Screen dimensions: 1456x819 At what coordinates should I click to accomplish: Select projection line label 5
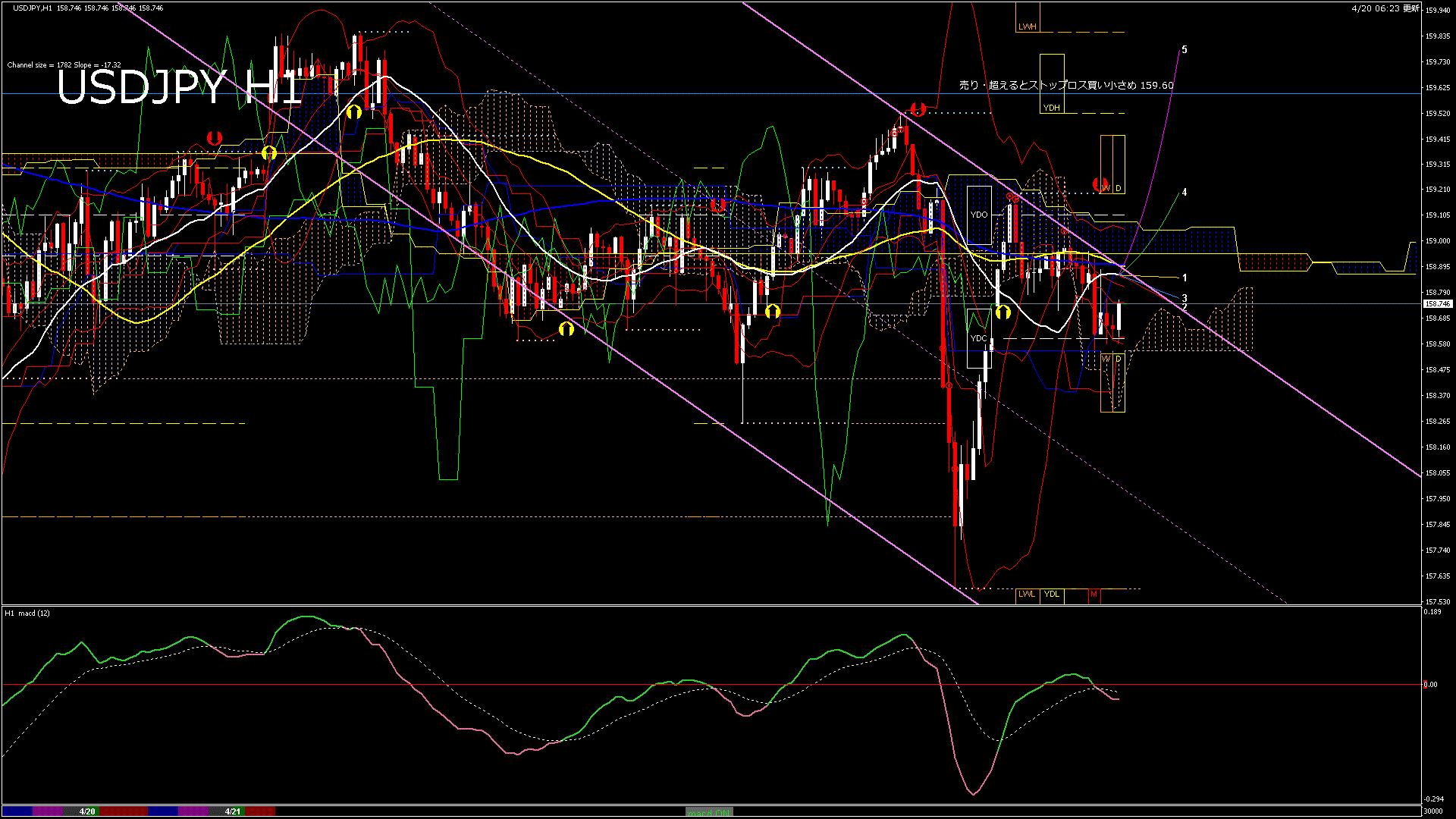click(1185, 50)
